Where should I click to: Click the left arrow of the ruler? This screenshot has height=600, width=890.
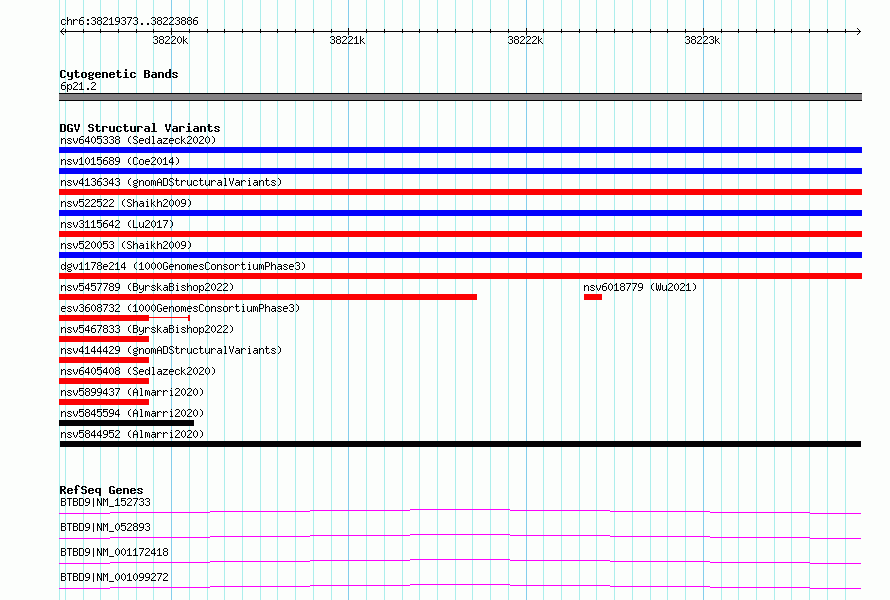click(x=63, y=31)
